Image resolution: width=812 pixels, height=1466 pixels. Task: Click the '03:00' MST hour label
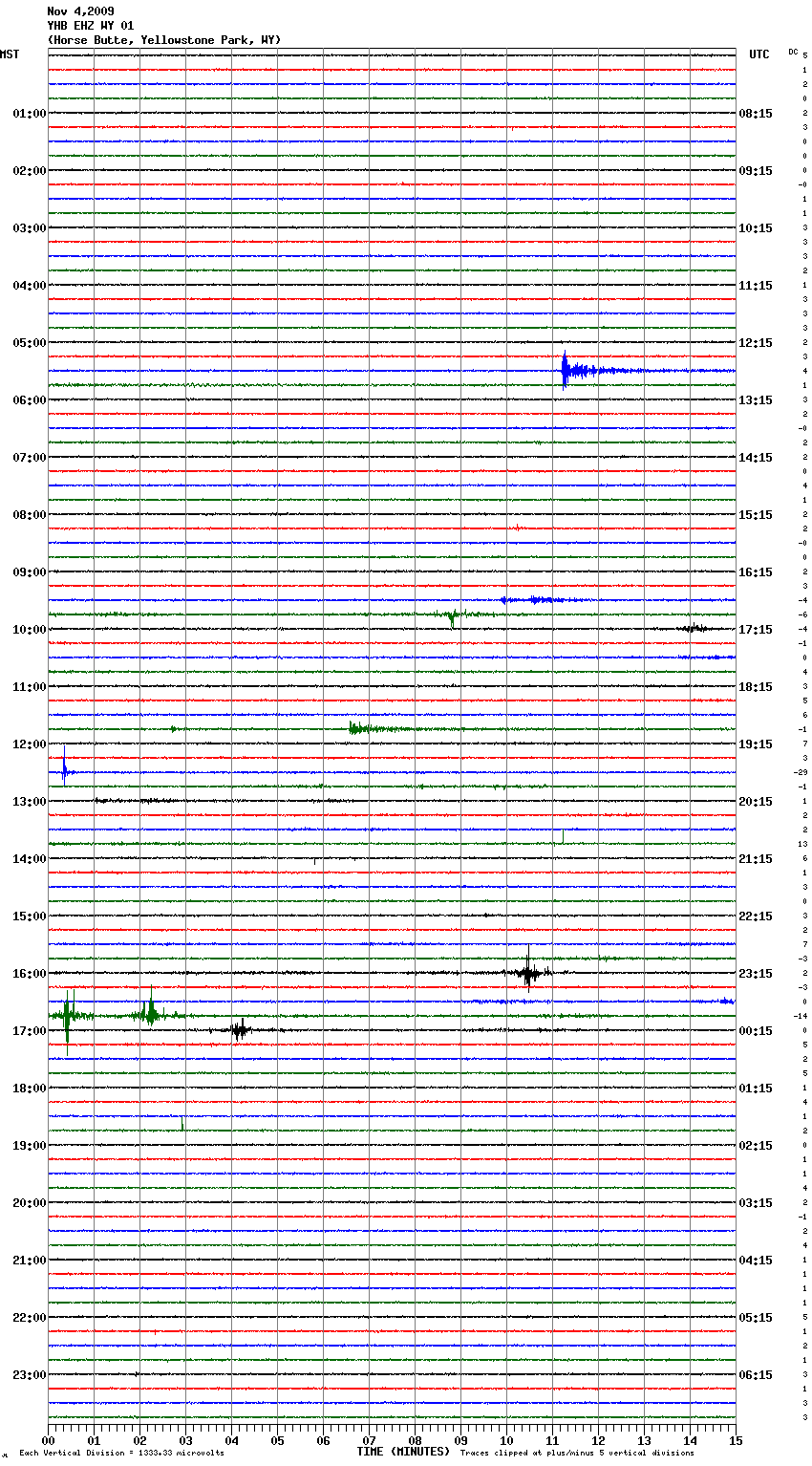click(x=29, y=228)
